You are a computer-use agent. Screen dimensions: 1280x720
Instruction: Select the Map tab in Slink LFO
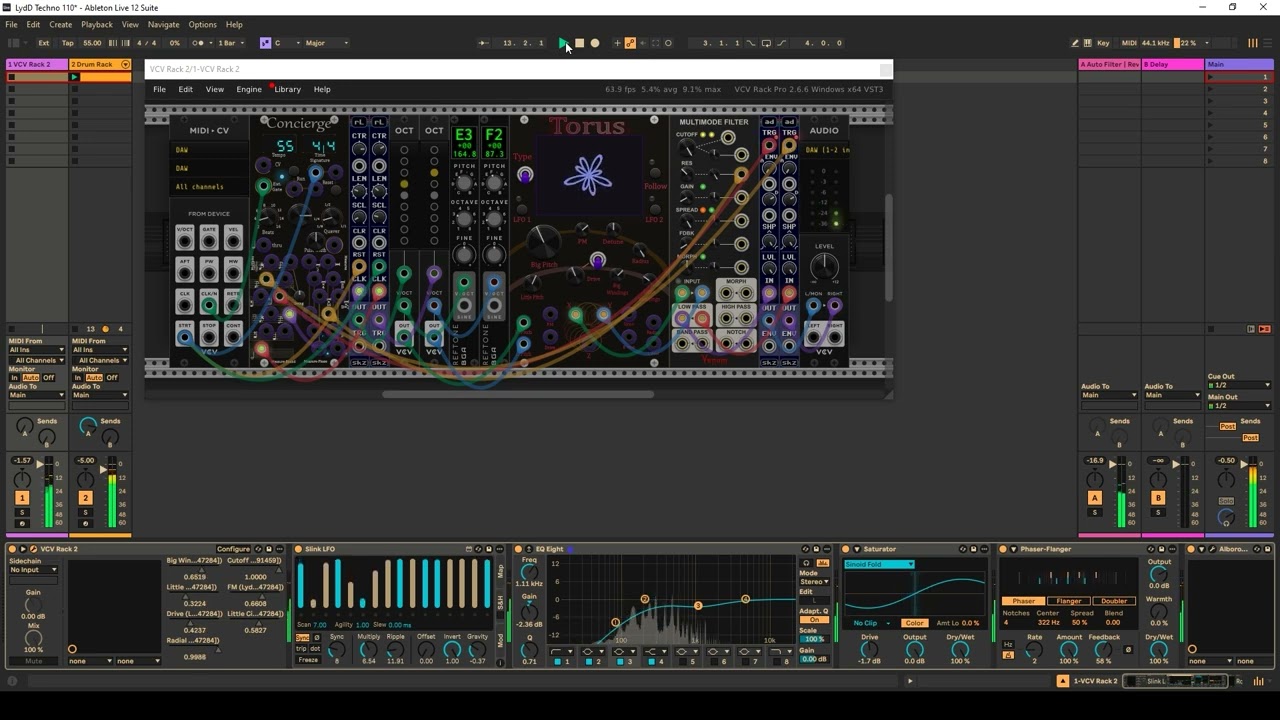(x=501, y=571)
